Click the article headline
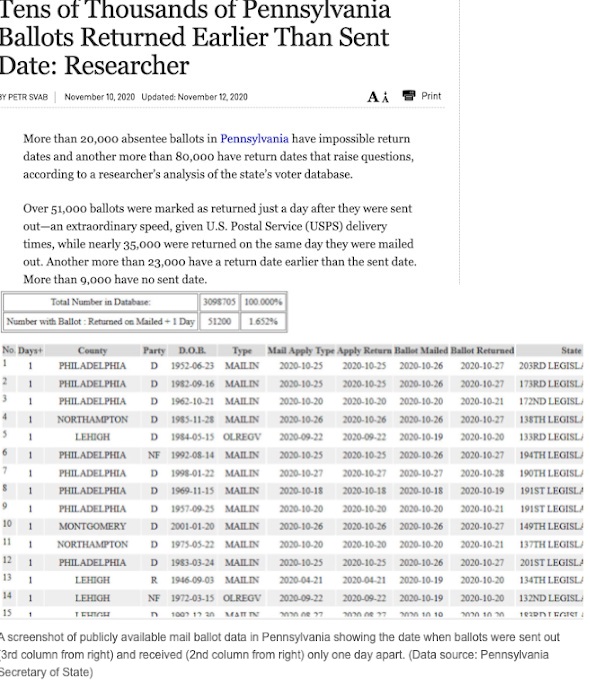This screenshot has height=686, width=590. point(195,38)
